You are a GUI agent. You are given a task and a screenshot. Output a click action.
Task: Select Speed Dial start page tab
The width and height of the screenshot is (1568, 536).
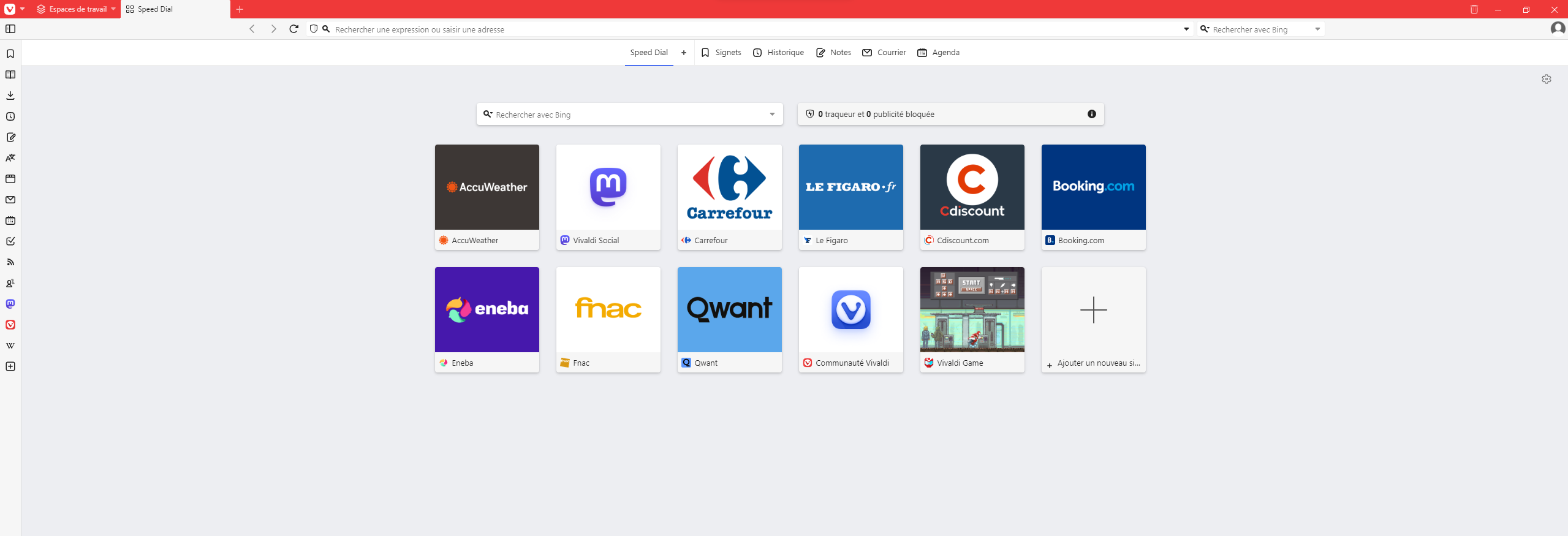click(x=649, y=53)
